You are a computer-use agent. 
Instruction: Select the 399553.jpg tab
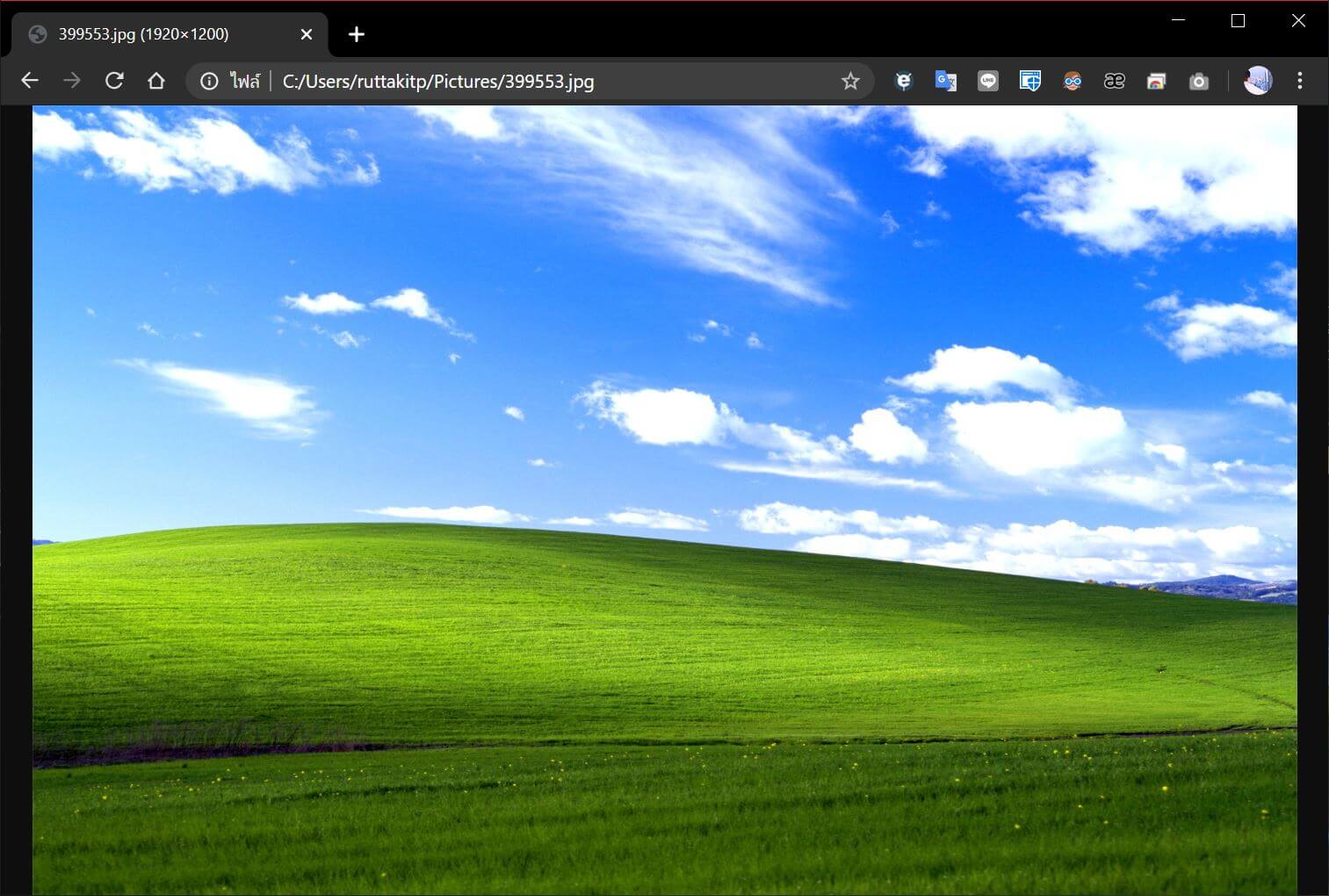pyautogui.click(x=170, y=34)
